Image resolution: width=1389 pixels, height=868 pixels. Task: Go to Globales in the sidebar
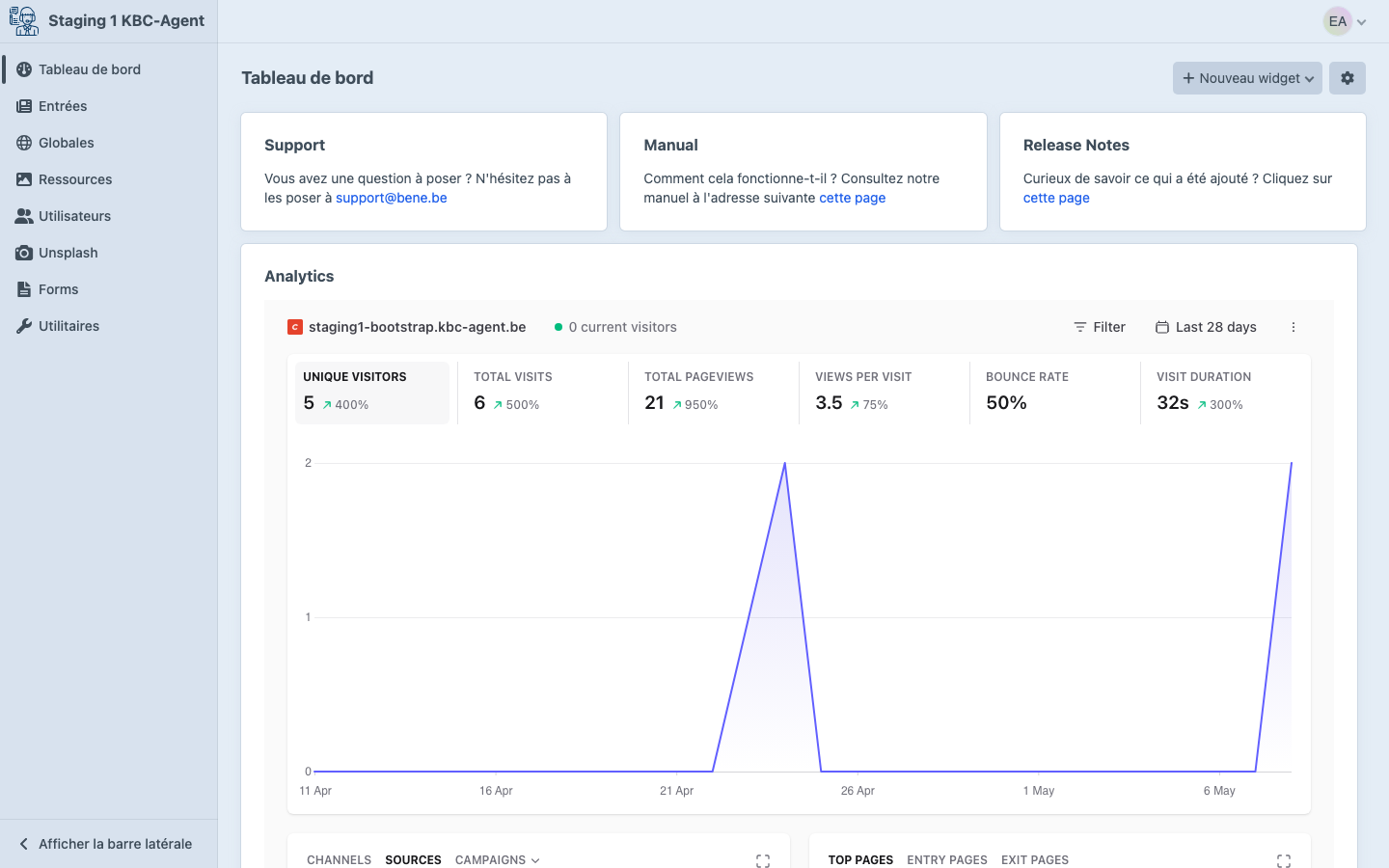(x=67, y=143)
